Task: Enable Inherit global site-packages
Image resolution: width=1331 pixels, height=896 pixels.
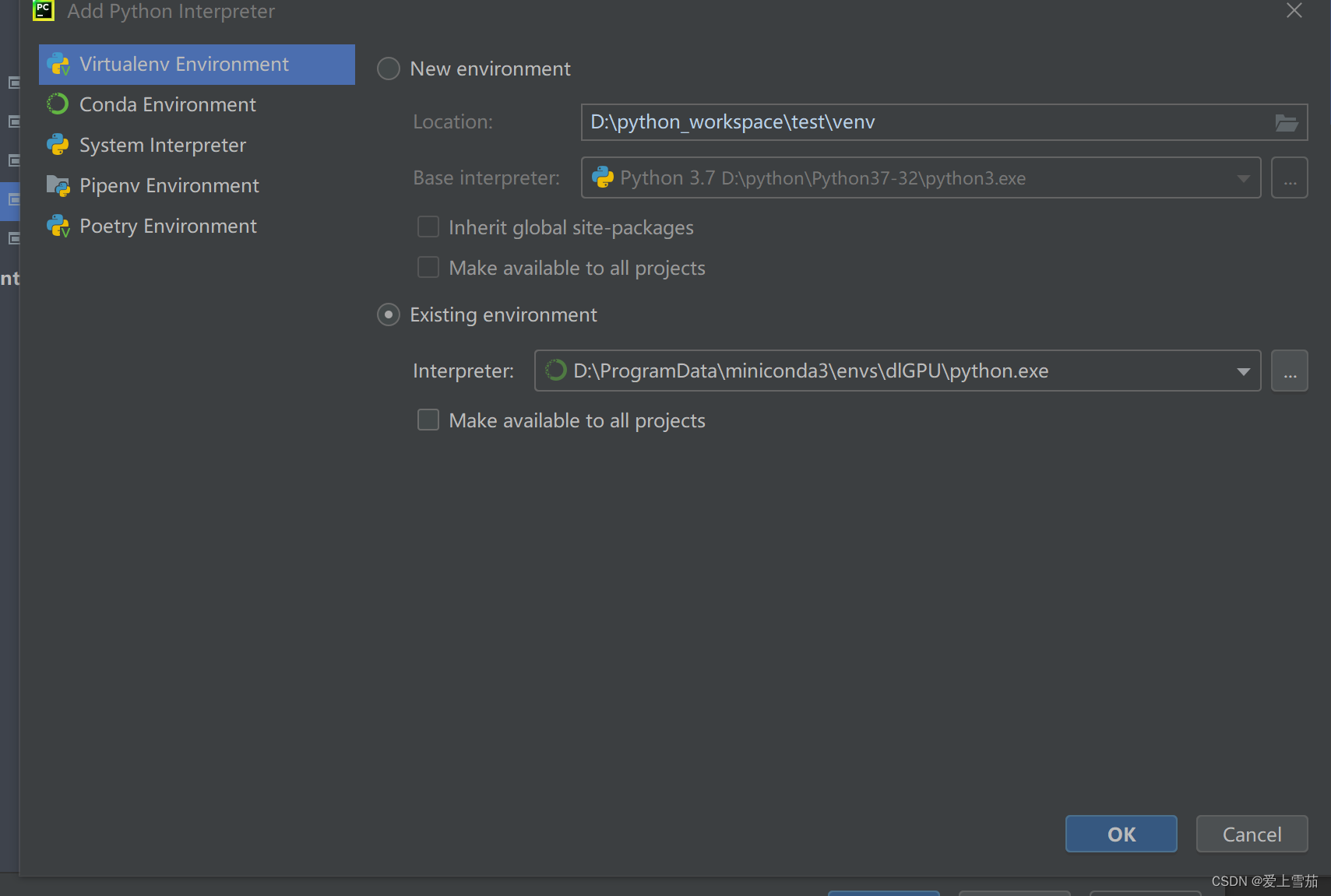Action: click(x=428, y=227)
